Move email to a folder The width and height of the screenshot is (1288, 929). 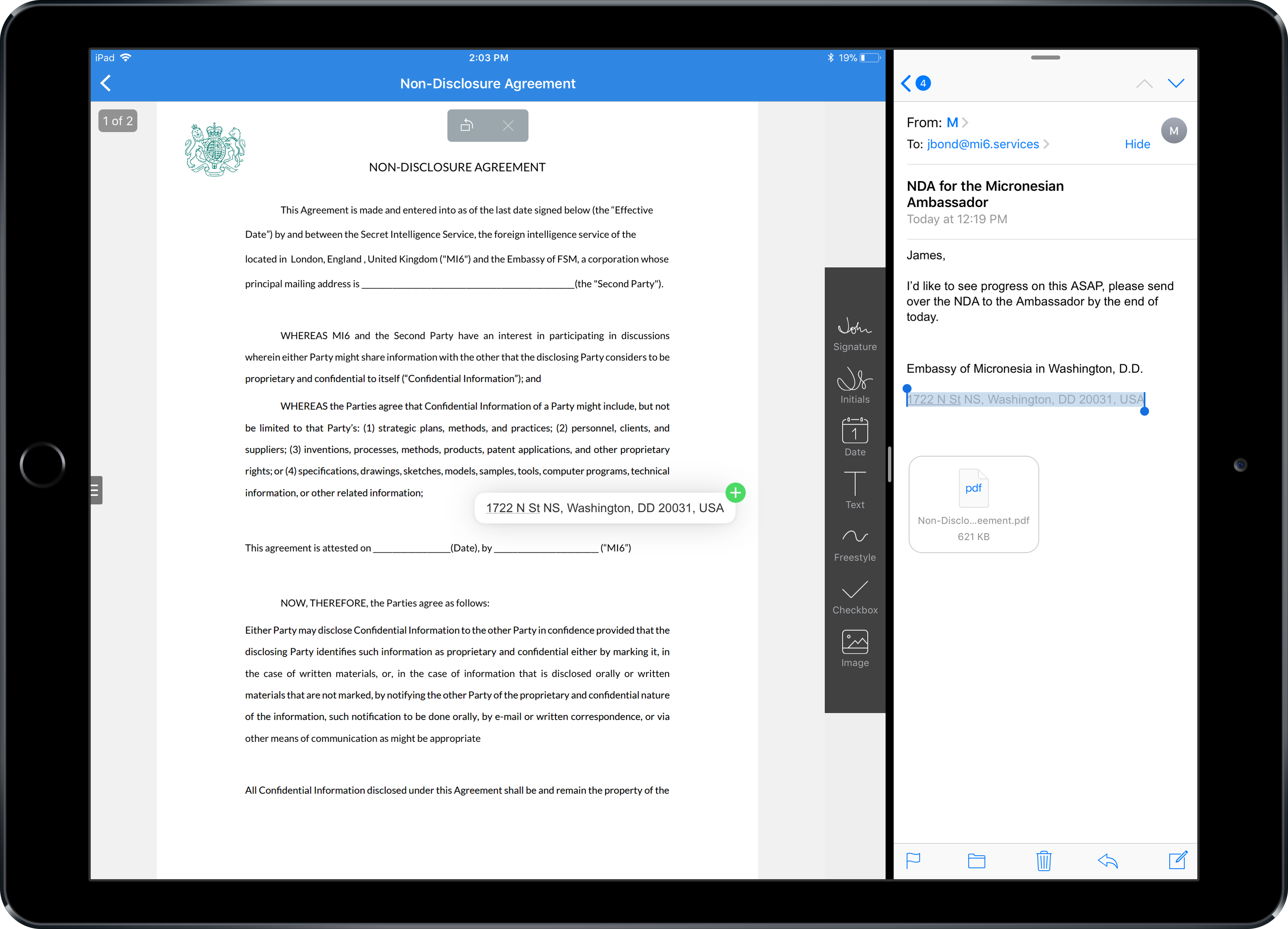tap(977, 861)
